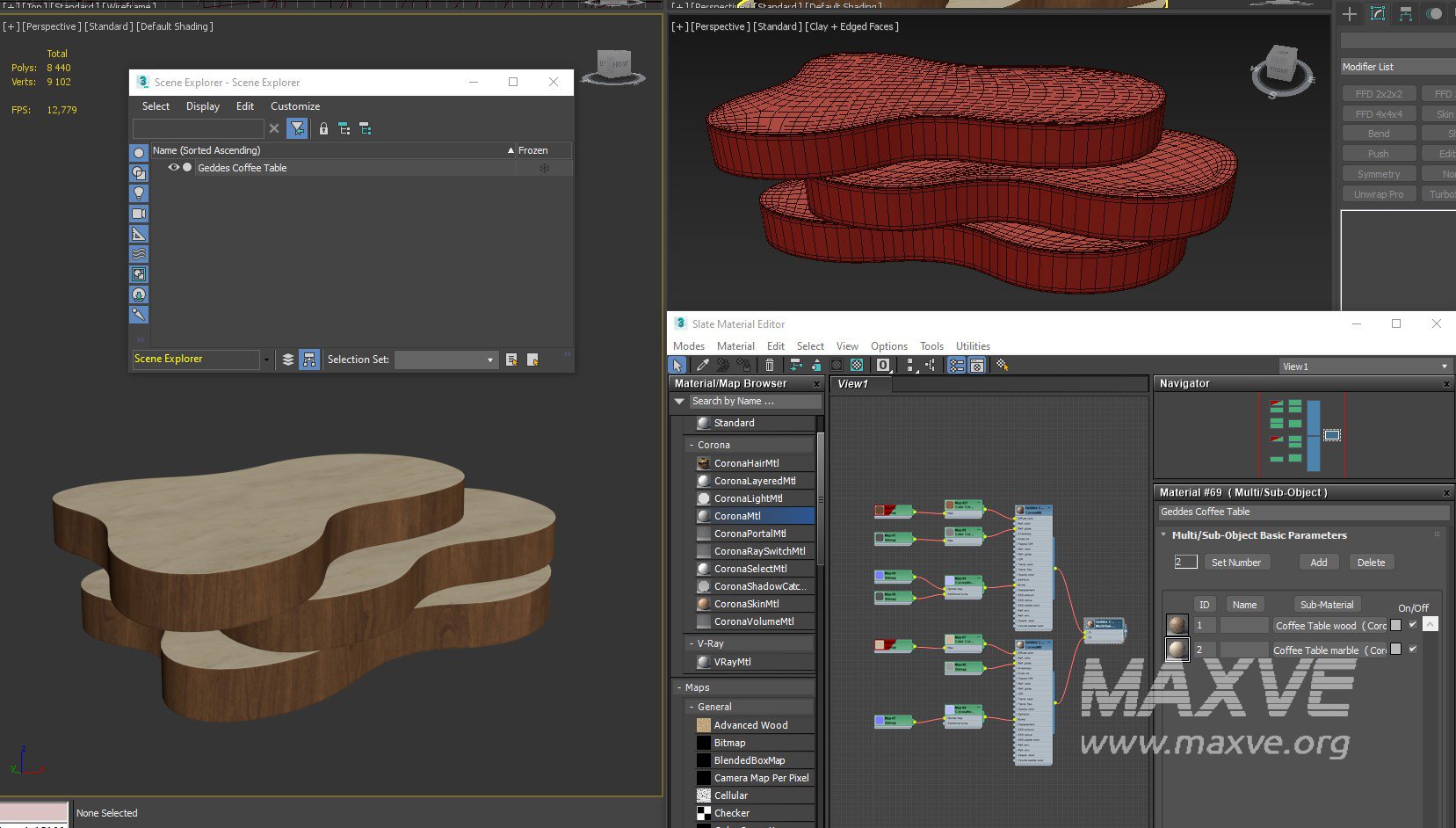Disable the Coffee Table wood sub-material checkbox
The height and width of the screenshot is (828, 1456).
(x=1412, y=625)
